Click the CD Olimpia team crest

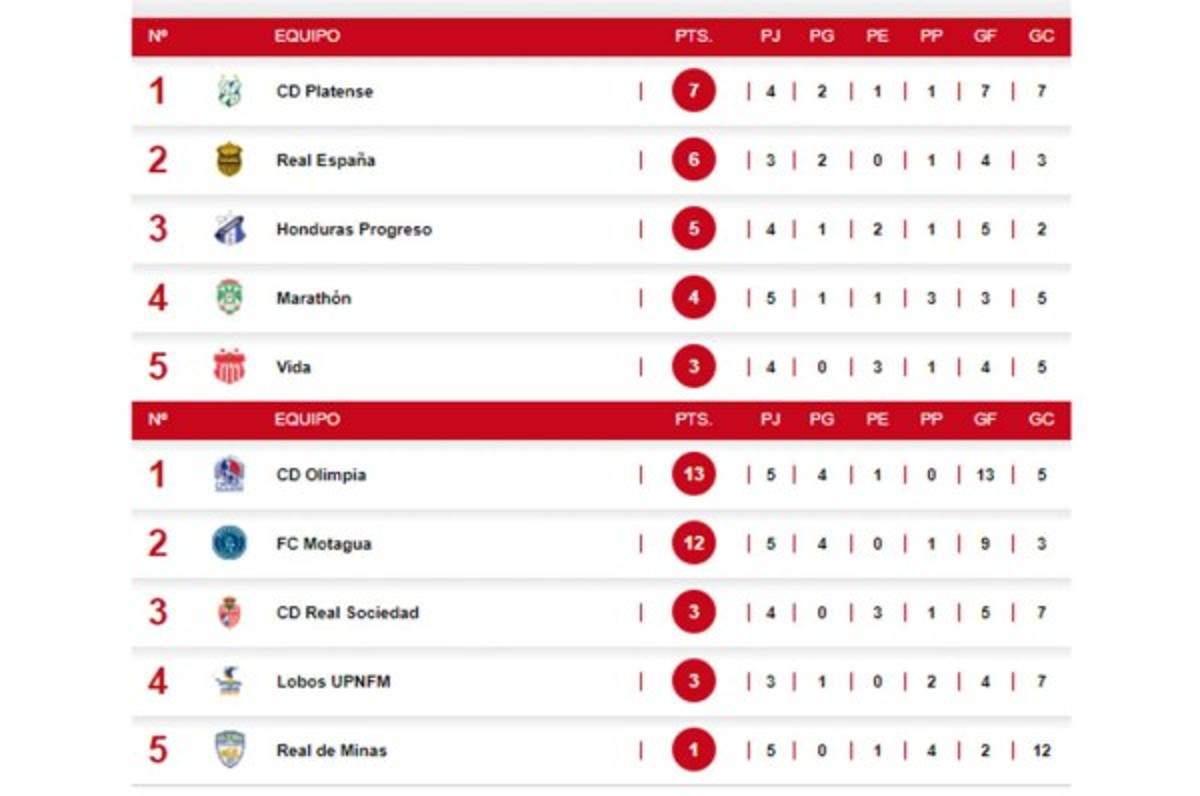[x=229, y=474]
